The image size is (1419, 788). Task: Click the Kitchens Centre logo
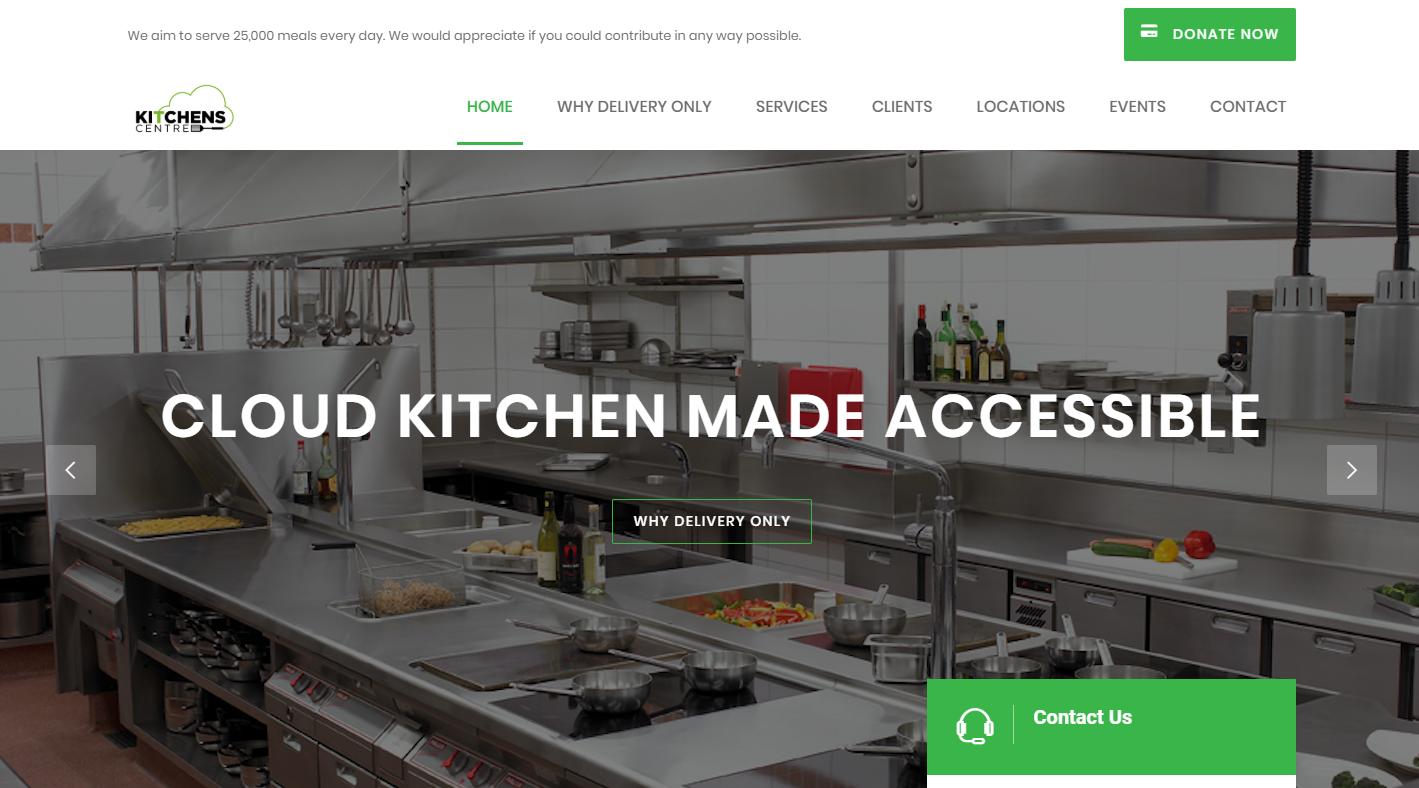(184, 109)
